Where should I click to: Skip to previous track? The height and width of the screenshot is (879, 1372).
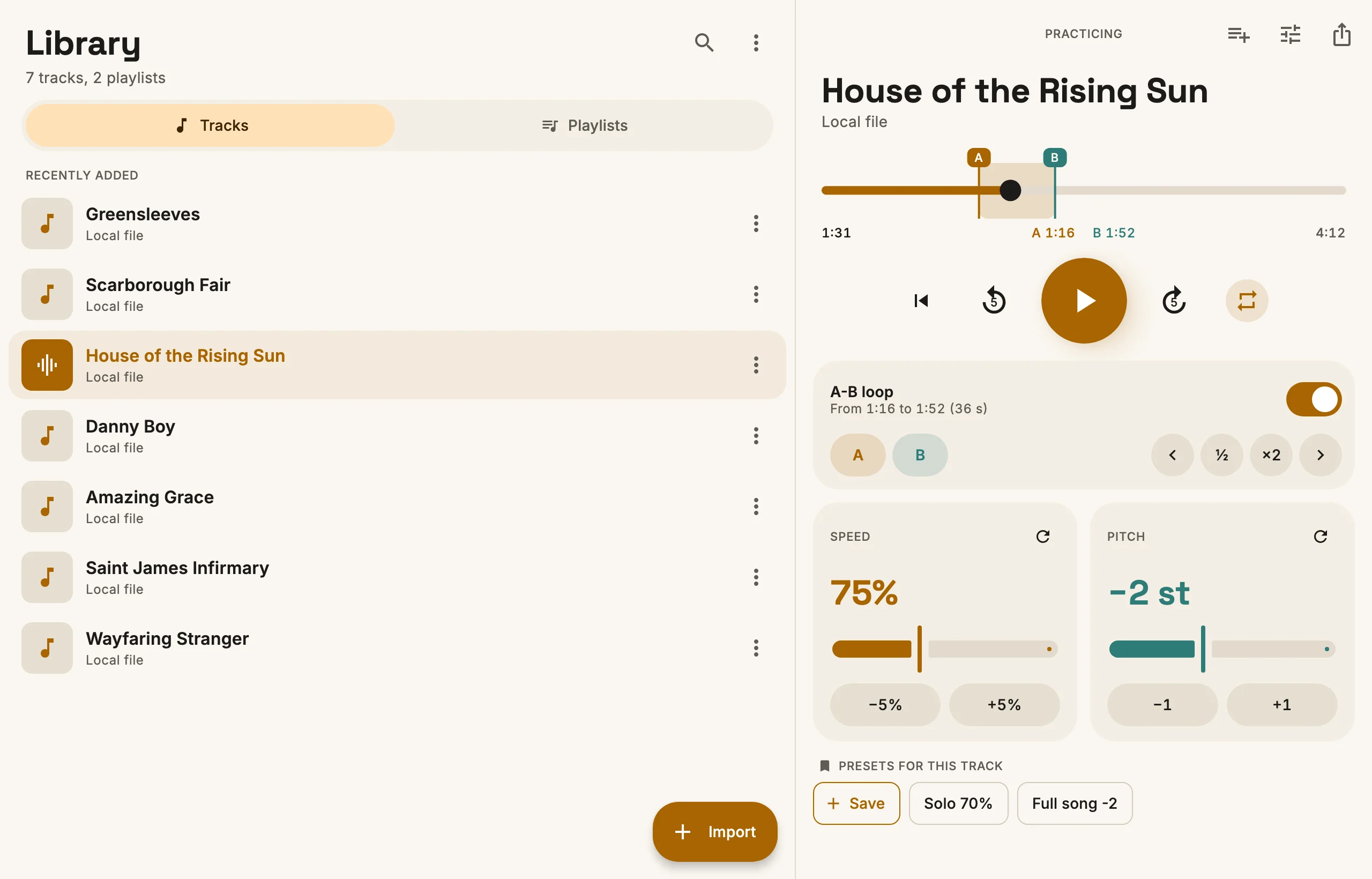point(921,301)
